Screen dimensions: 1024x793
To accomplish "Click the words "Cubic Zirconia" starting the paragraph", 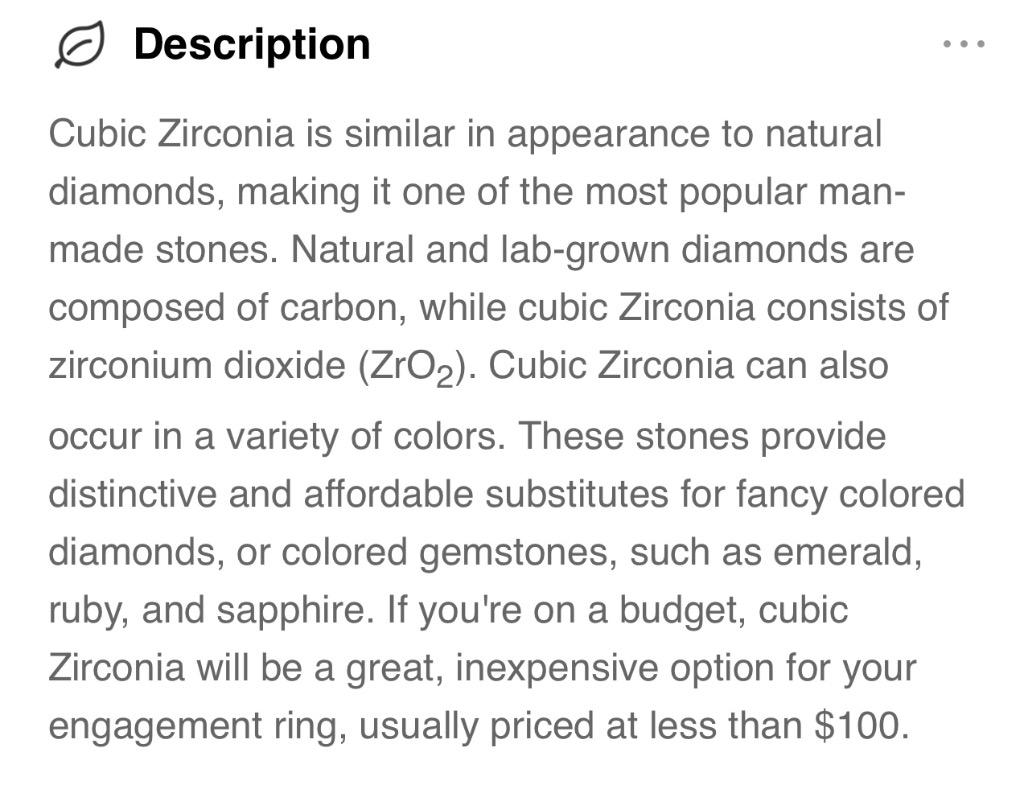I will (172, 133).
